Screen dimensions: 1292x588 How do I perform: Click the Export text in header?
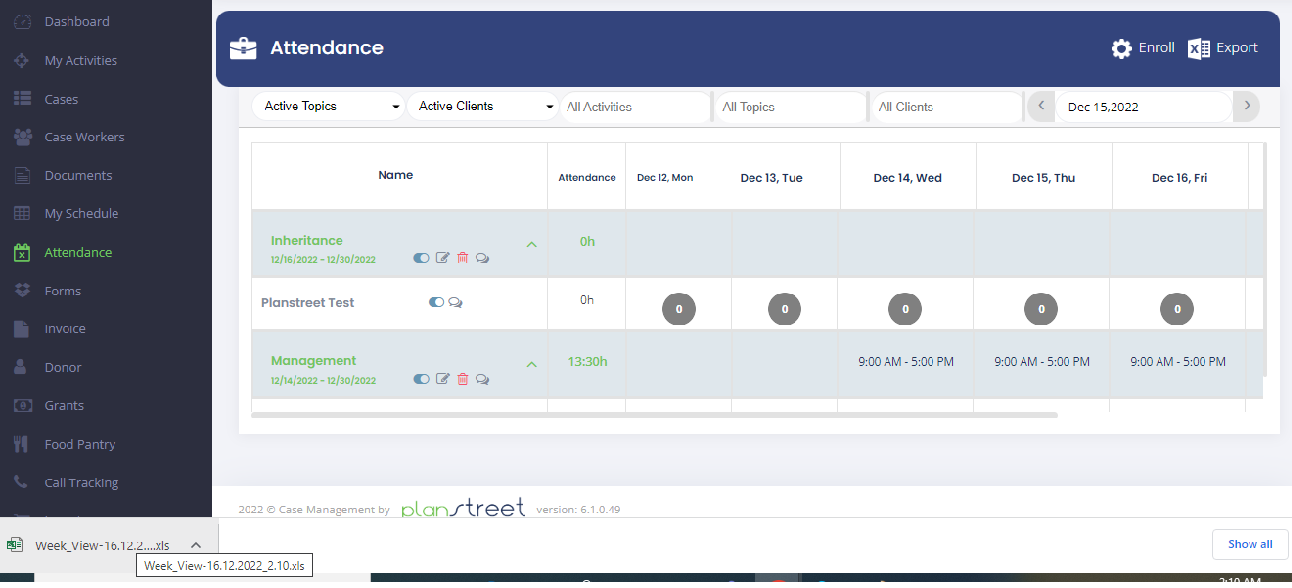[x=1237, y=48]
